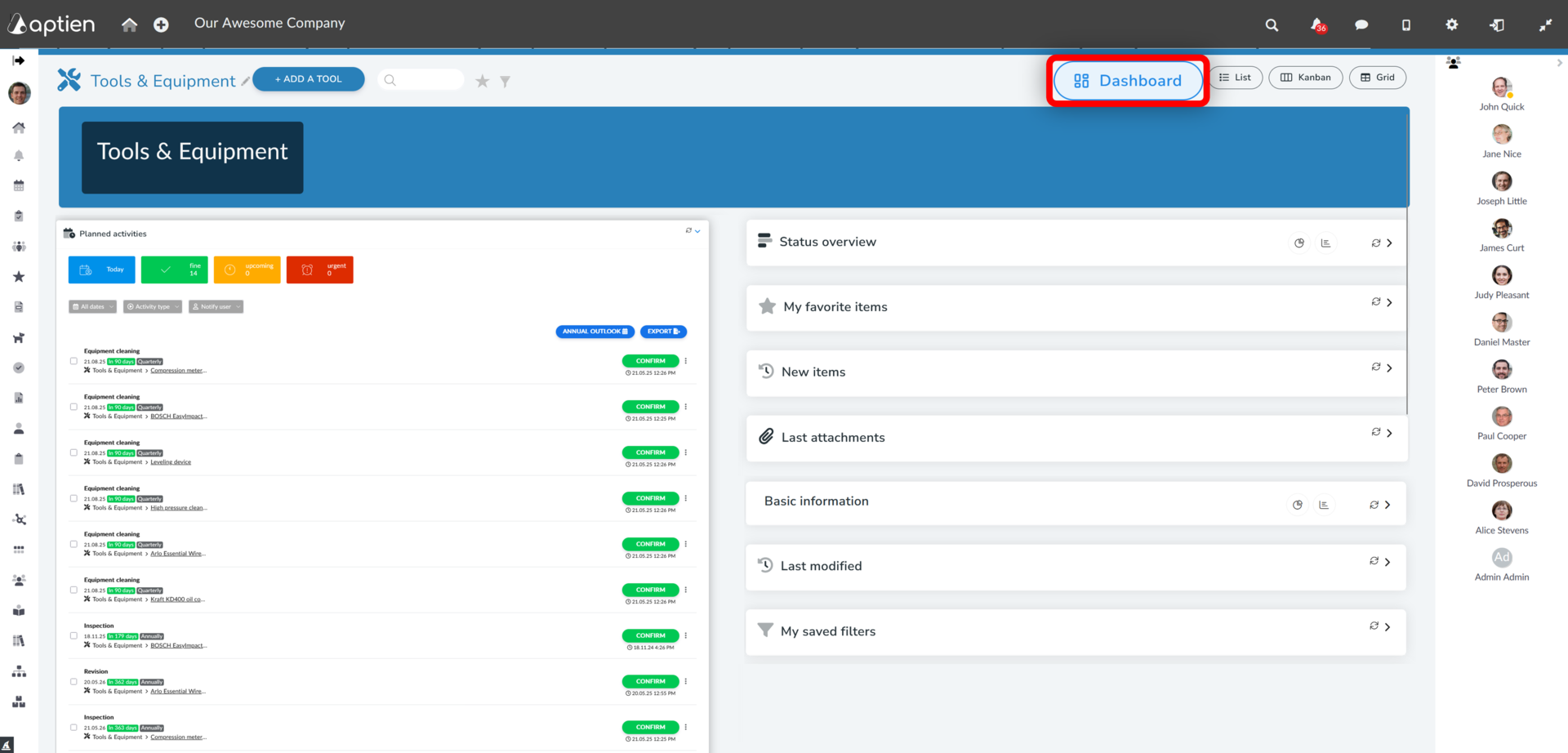Image resolution: width=1568 pixels, height=753 pixels.
Task: Open the chat speech bubble icon
Action: (1361, 25)
